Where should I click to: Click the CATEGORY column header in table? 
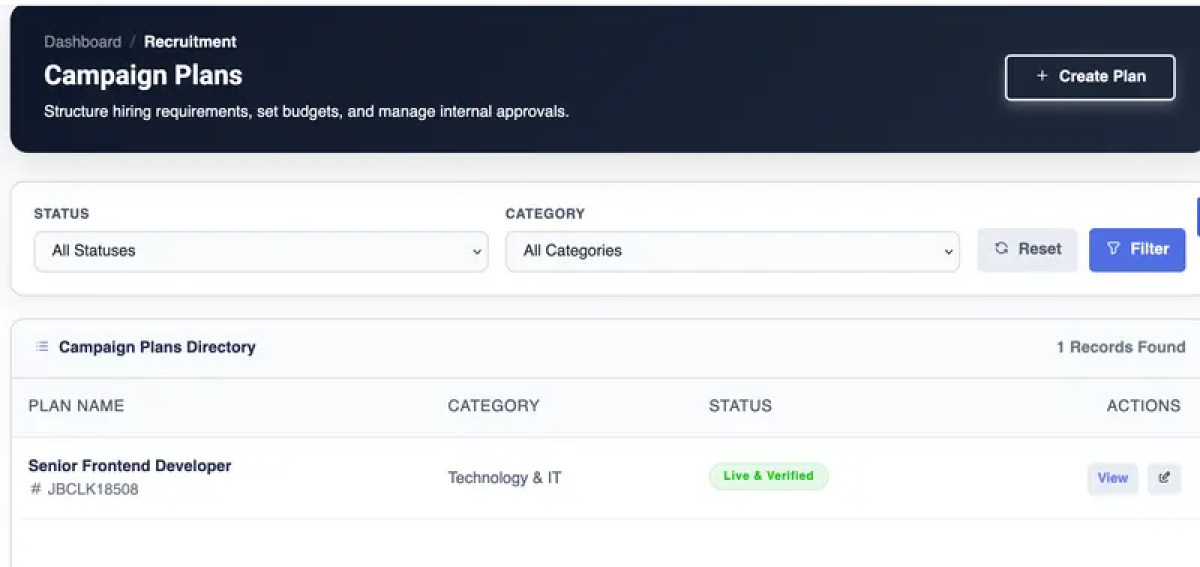click(x=493, y=406)
